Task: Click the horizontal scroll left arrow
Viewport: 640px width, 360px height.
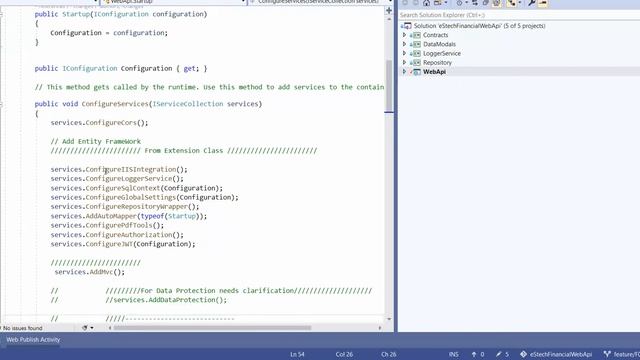Action: pyautogui.click(x=109, y=328)
